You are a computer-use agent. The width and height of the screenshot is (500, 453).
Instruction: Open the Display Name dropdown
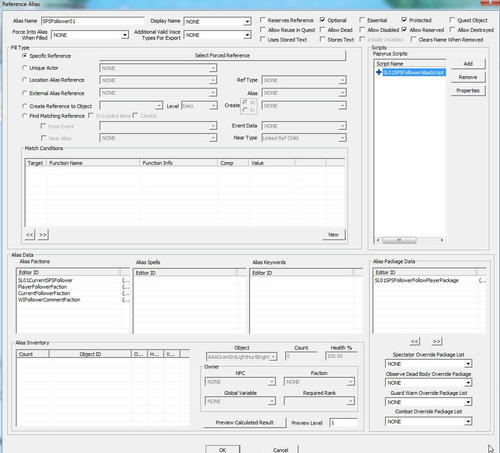pos(247,22)
